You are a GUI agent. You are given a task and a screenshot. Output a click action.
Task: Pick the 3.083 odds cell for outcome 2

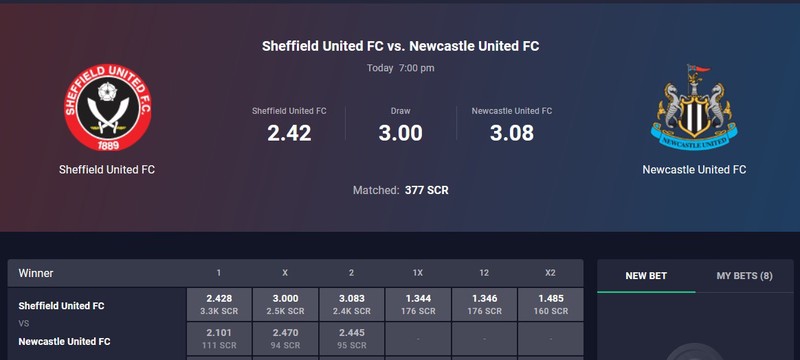[352, 304]
